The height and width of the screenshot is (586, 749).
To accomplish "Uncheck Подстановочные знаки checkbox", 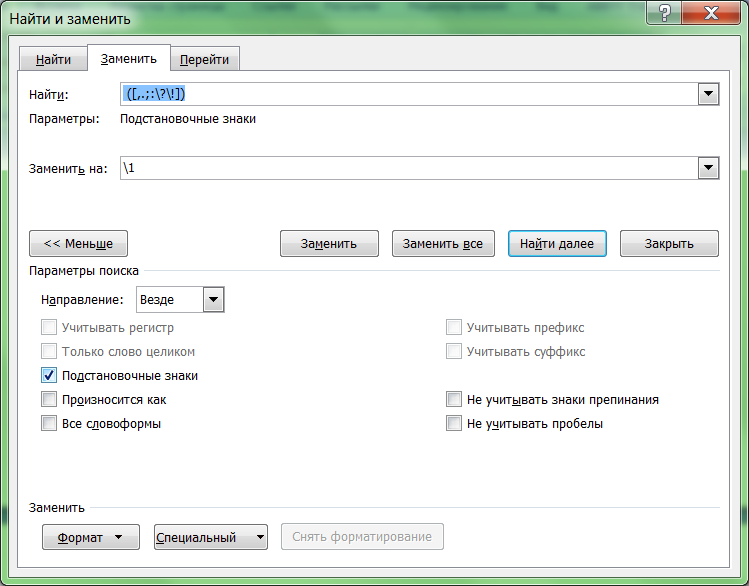I will [x=49, y=375].
